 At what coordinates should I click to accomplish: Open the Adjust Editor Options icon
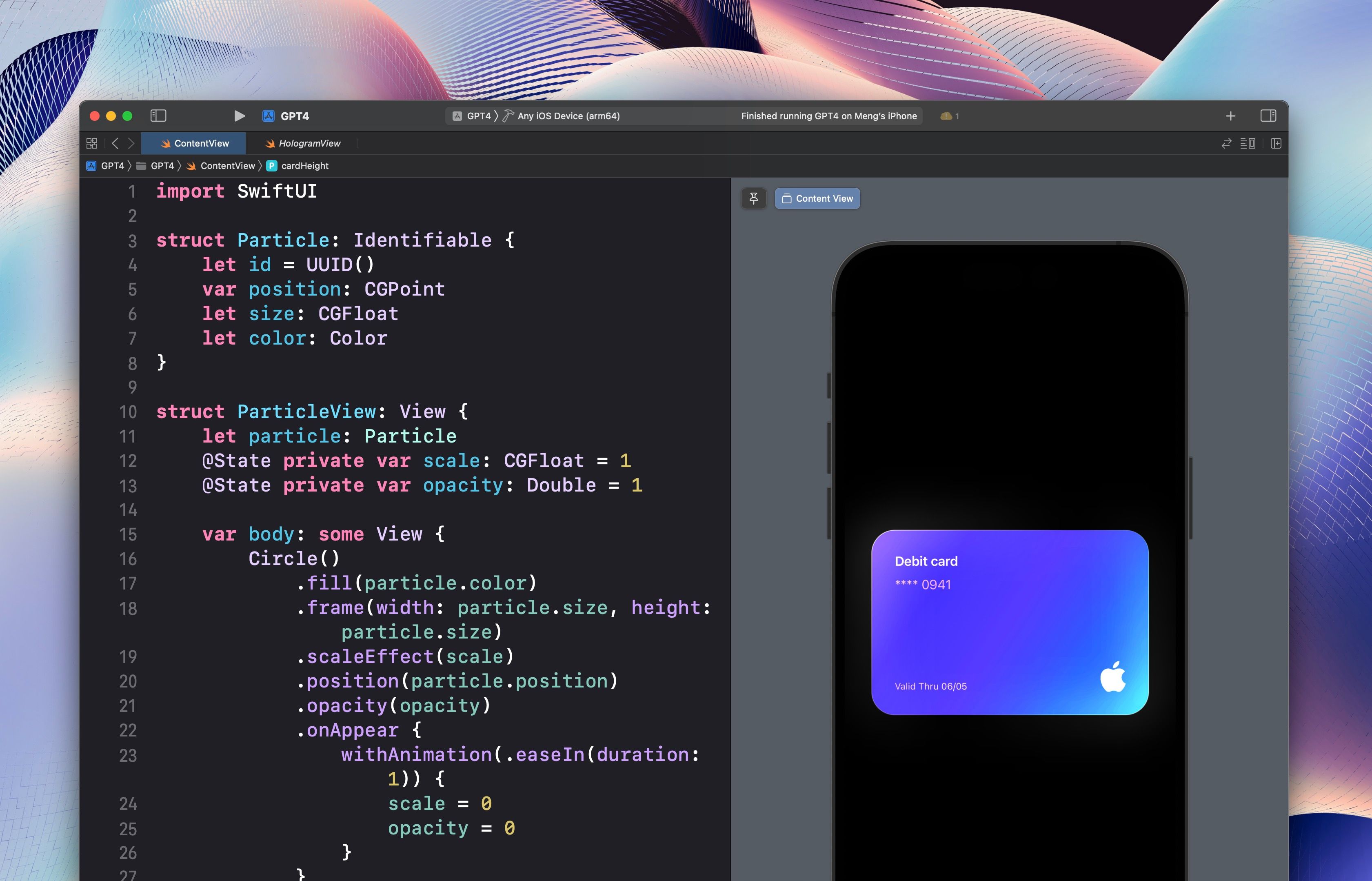pos(1248,144)
